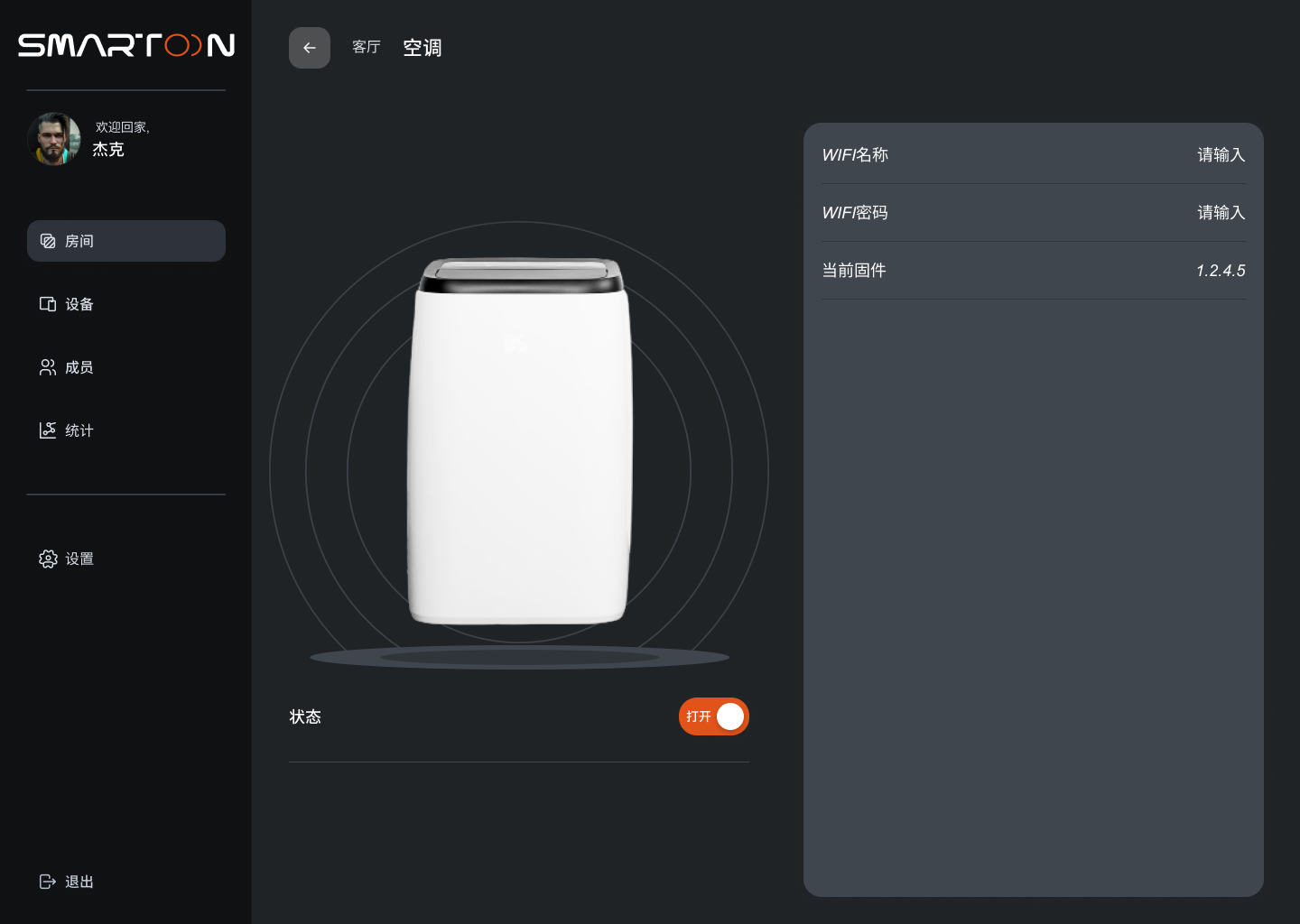Go to the 成员 menu label

[79, 367]
